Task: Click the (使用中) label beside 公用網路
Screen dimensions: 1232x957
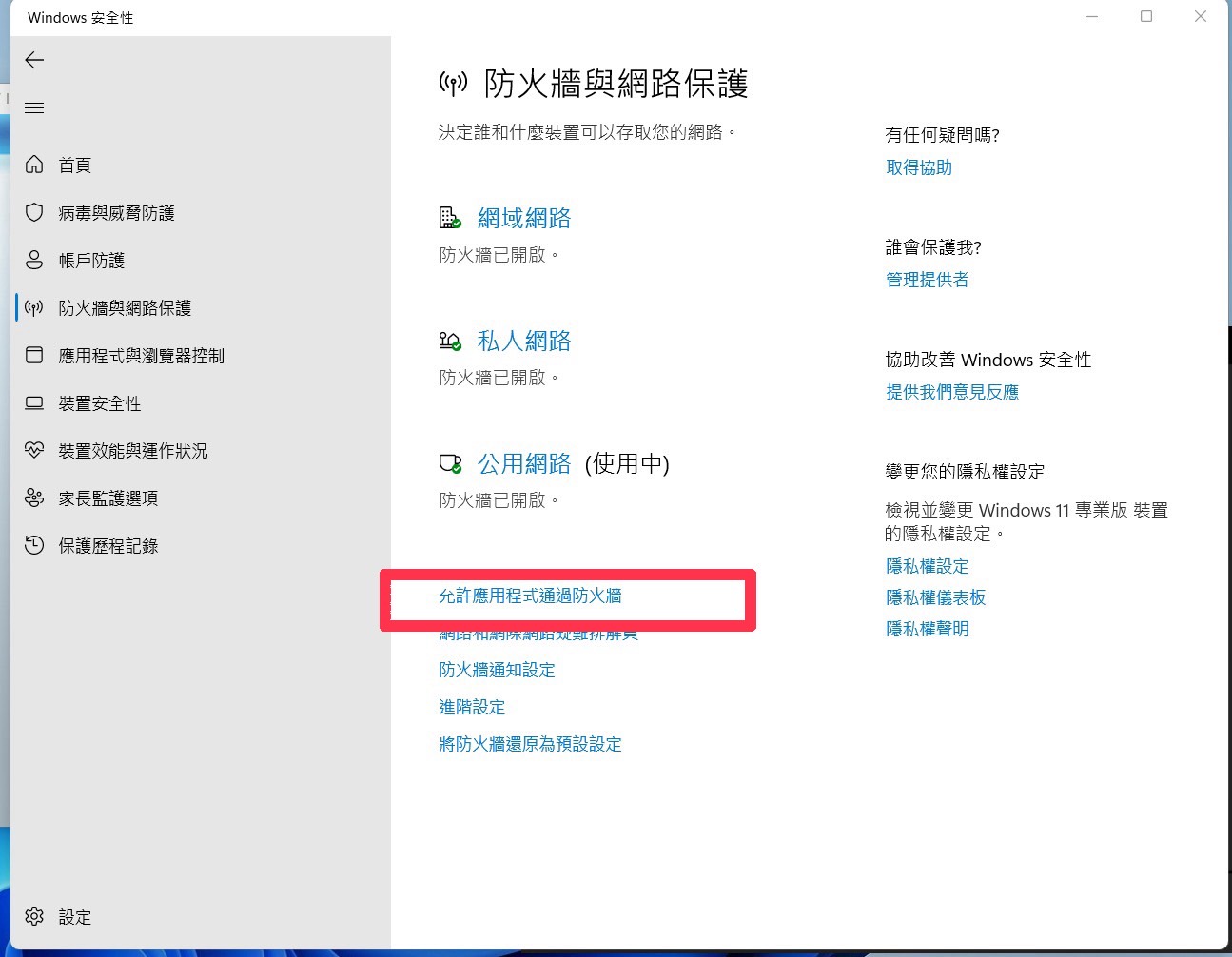Action: click(x=627, y=464)
